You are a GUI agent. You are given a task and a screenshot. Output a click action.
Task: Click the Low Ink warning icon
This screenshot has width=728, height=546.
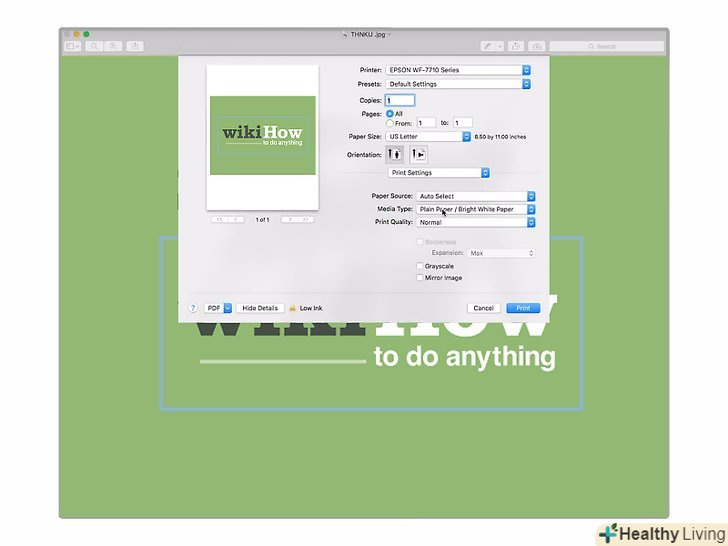292,308
